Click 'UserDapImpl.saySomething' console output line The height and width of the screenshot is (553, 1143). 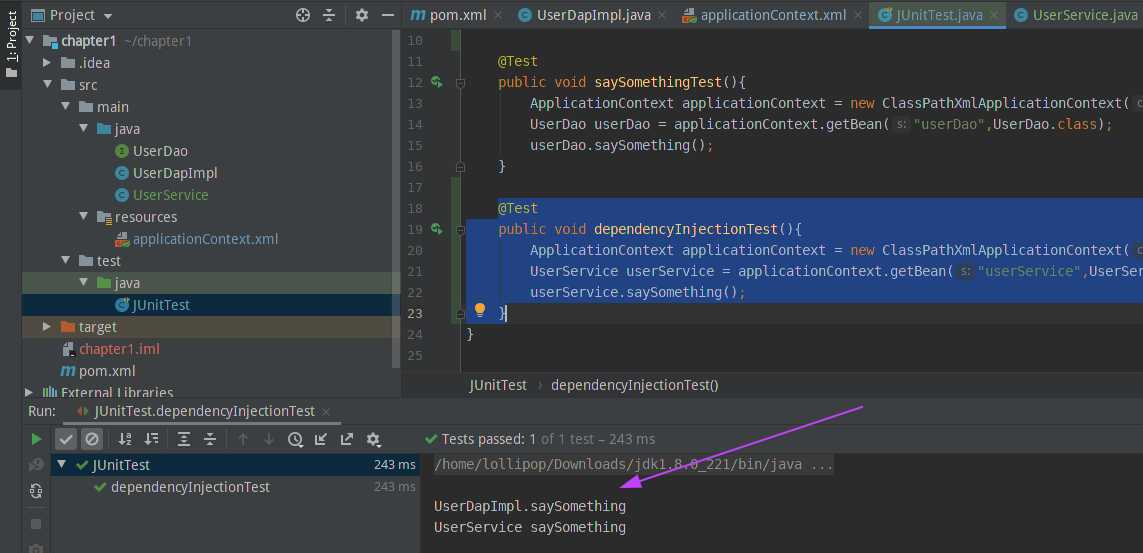pos(530,506)
